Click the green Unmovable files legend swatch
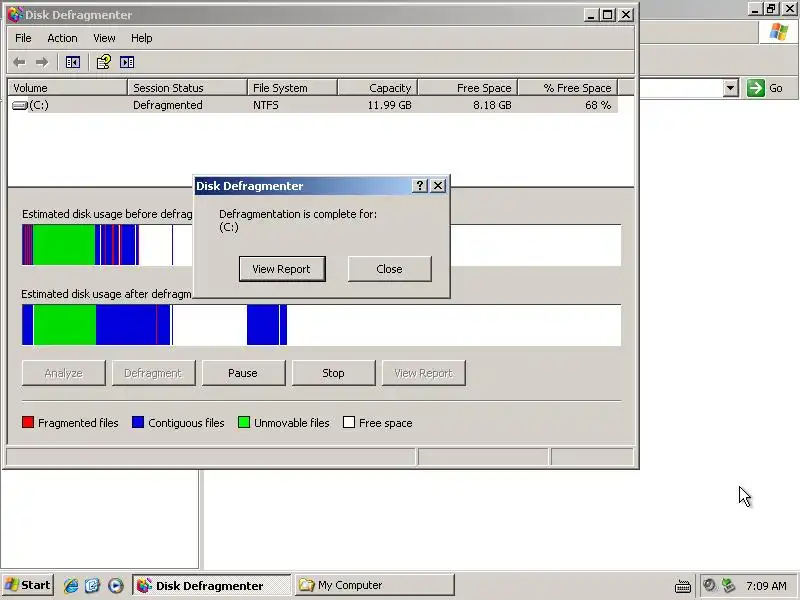 point(244,422)
